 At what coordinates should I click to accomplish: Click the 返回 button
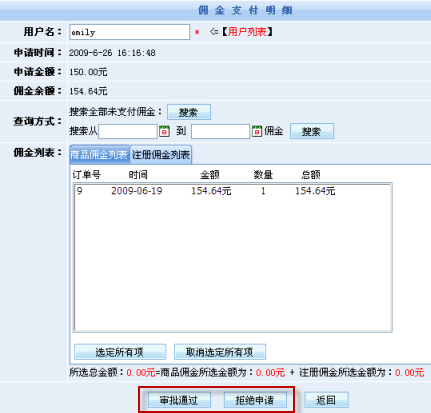(x=326, y=400)
